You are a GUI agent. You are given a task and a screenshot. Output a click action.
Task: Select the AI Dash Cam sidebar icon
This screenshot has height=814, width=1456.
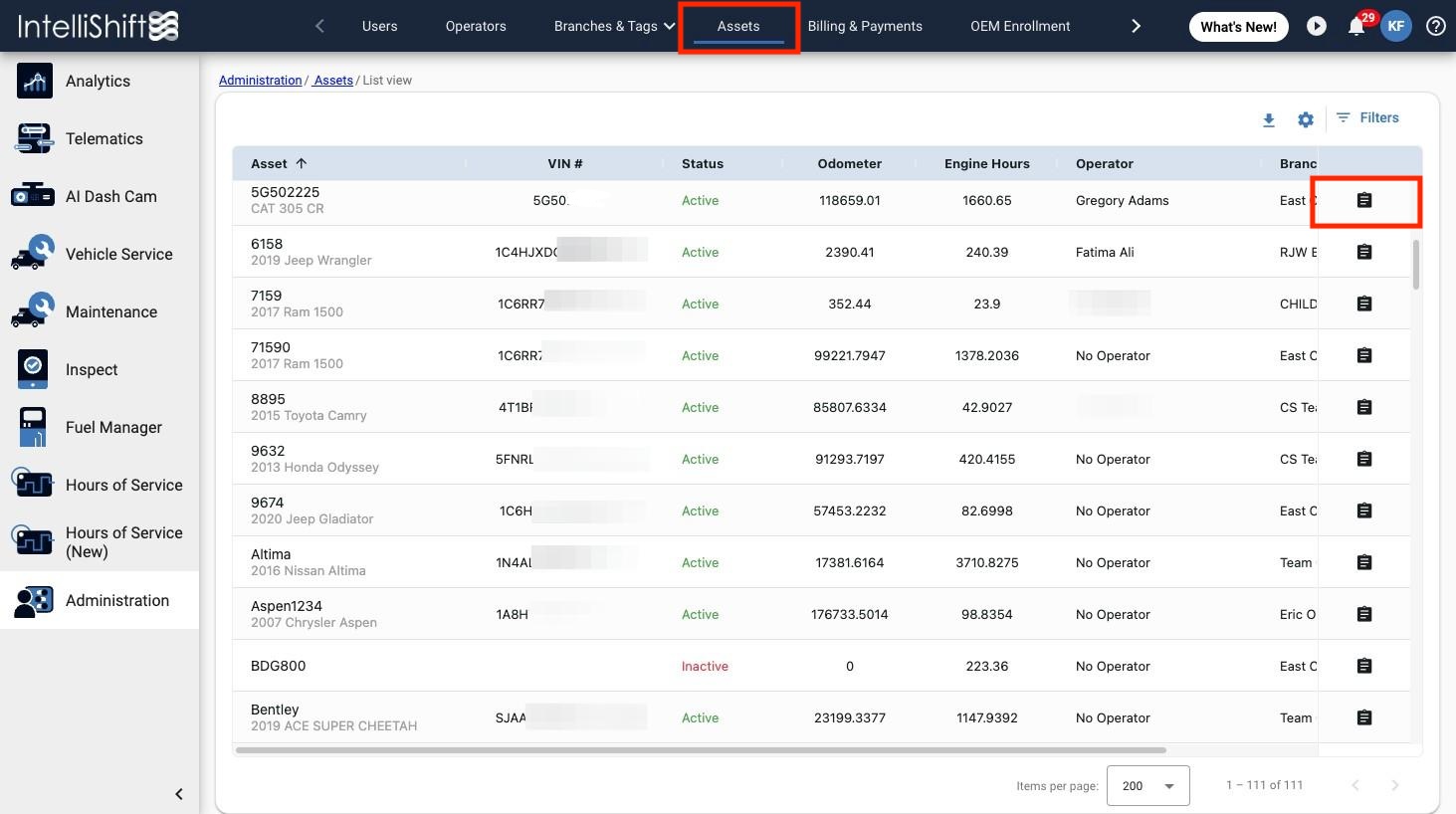(110, 196)
